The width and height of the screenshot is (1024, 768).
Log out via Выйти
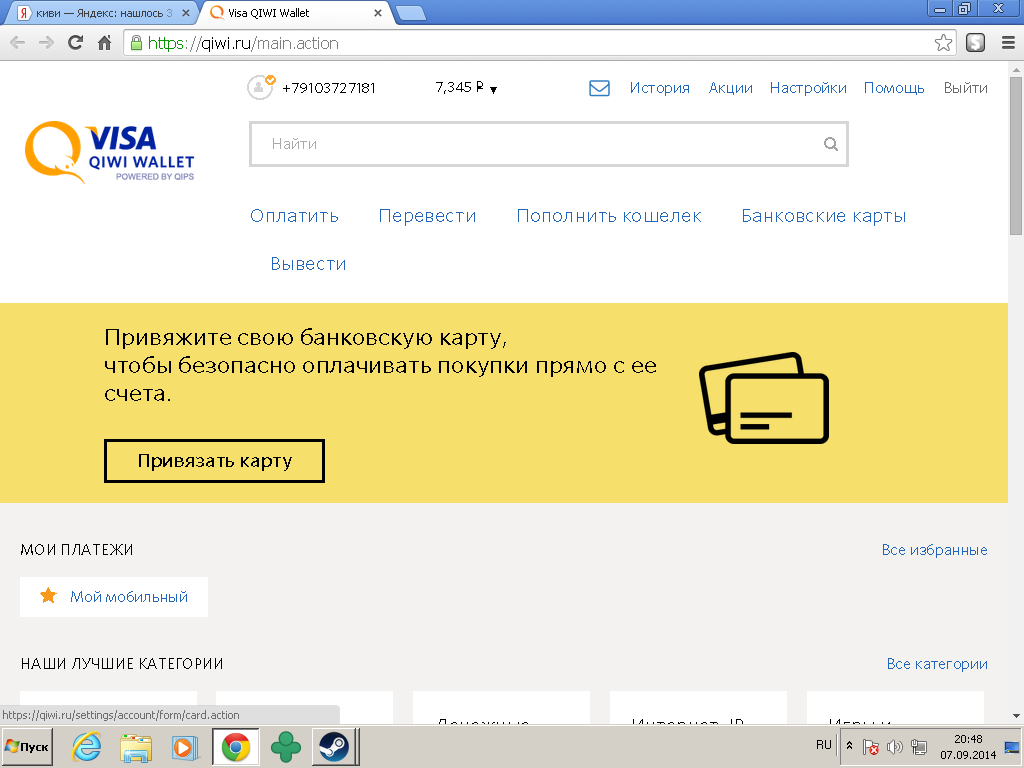965,88
